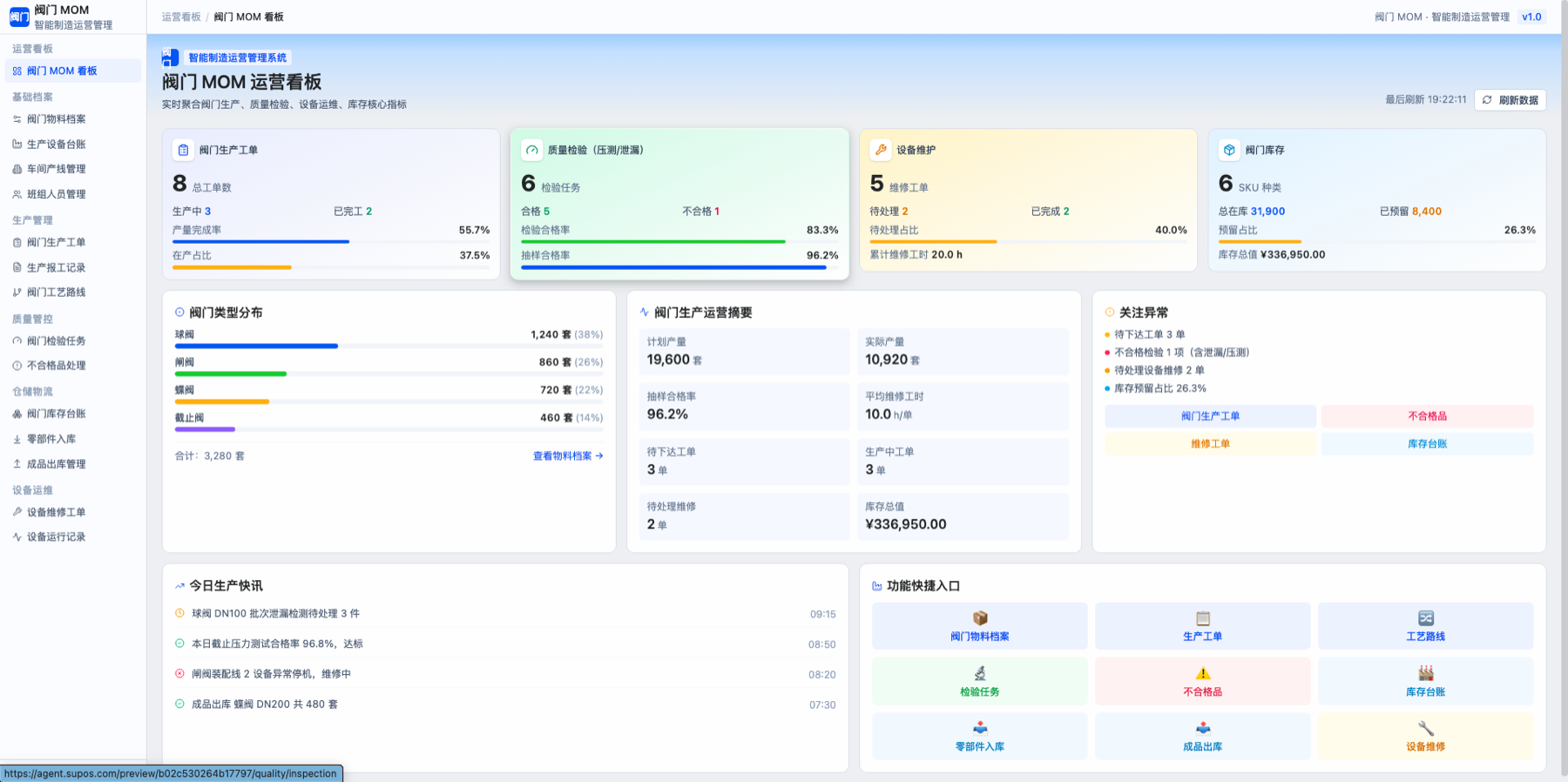Click the 产量完成率 55.7% progress bar
This screenshot has height=782, width=1568.
point(331,241)
